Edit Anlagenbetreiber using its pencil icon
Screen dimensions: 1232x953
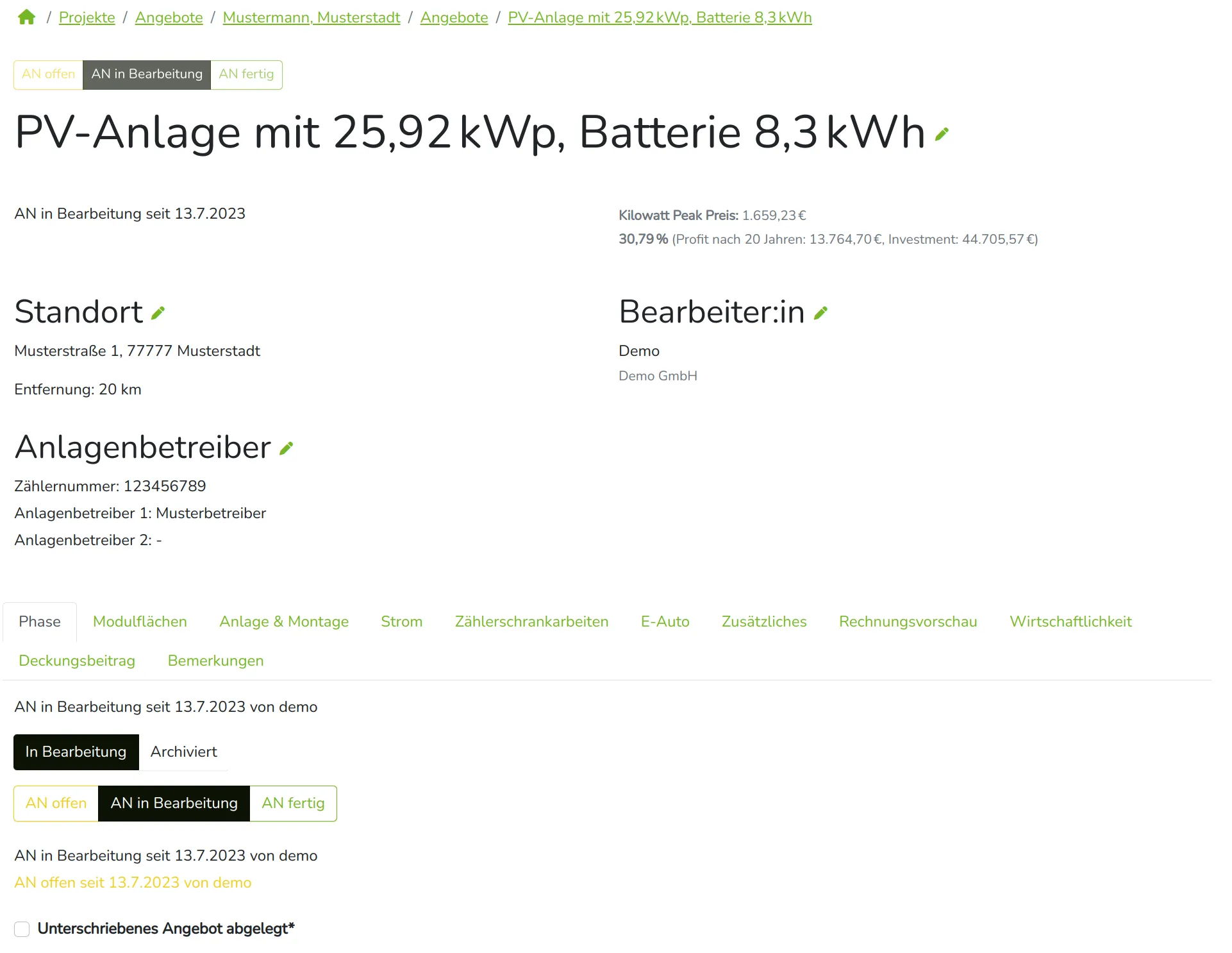click(x=287, y=448)
